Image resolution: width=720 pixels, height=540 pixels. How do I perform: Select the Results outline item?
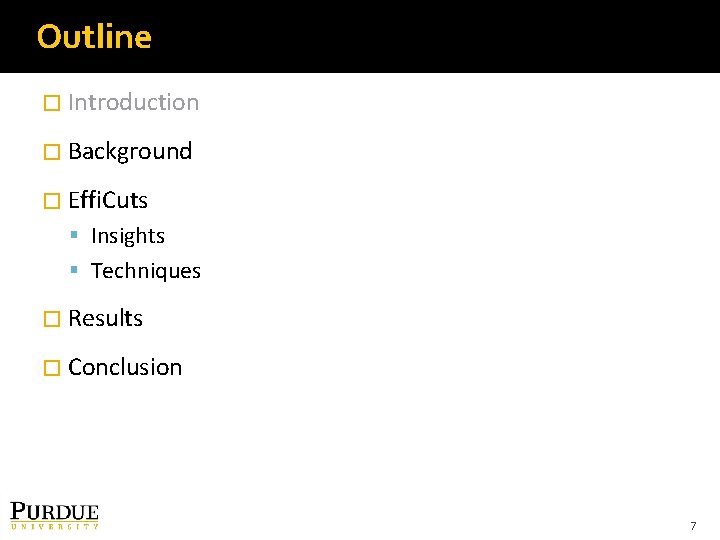[106, 318]
